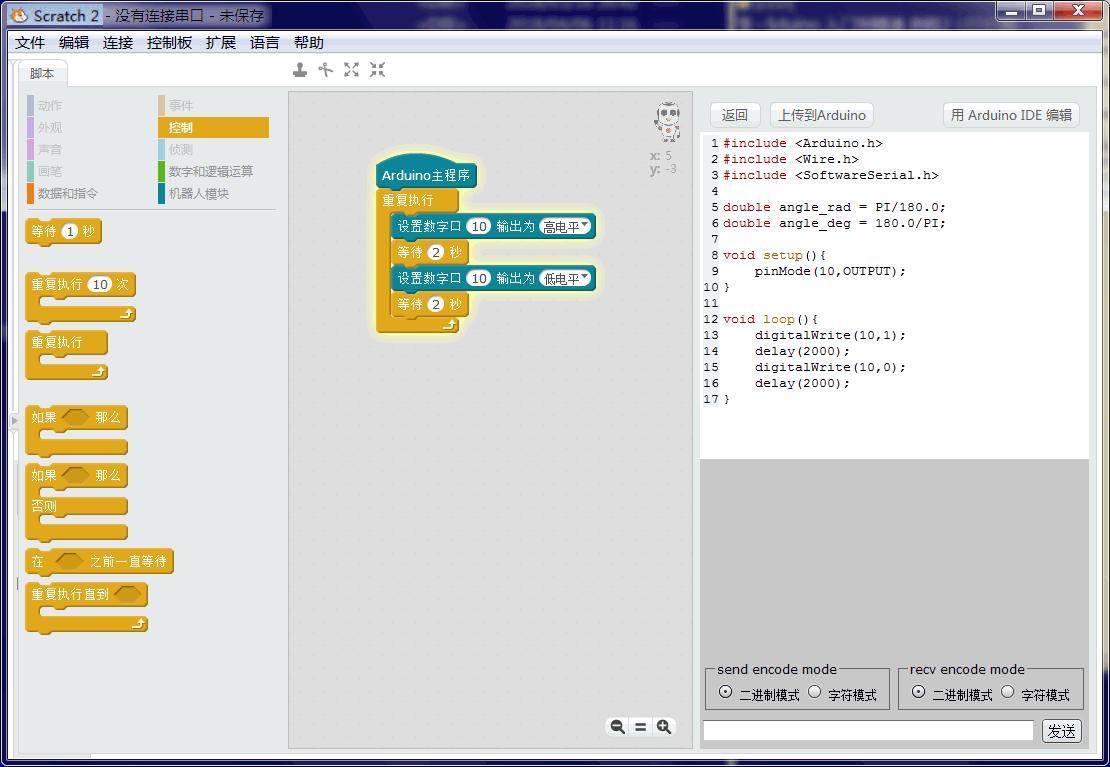This screenshot has height=767, width=1110.
Task: Select character mode for recv encoding
Action: click(1007, 692)
